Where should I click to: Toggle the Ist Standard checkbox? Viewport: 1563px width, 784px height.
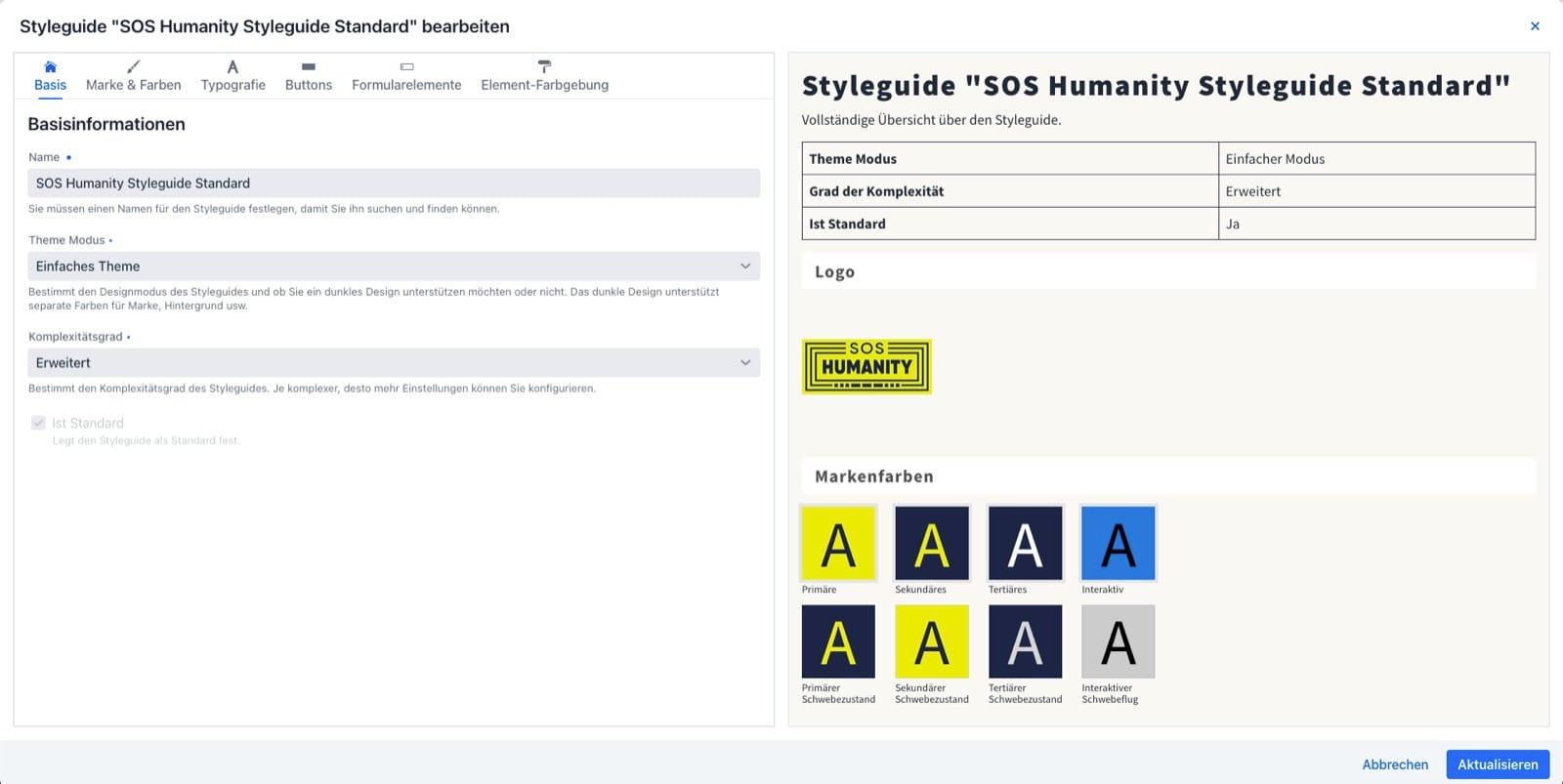coord(38,423)
